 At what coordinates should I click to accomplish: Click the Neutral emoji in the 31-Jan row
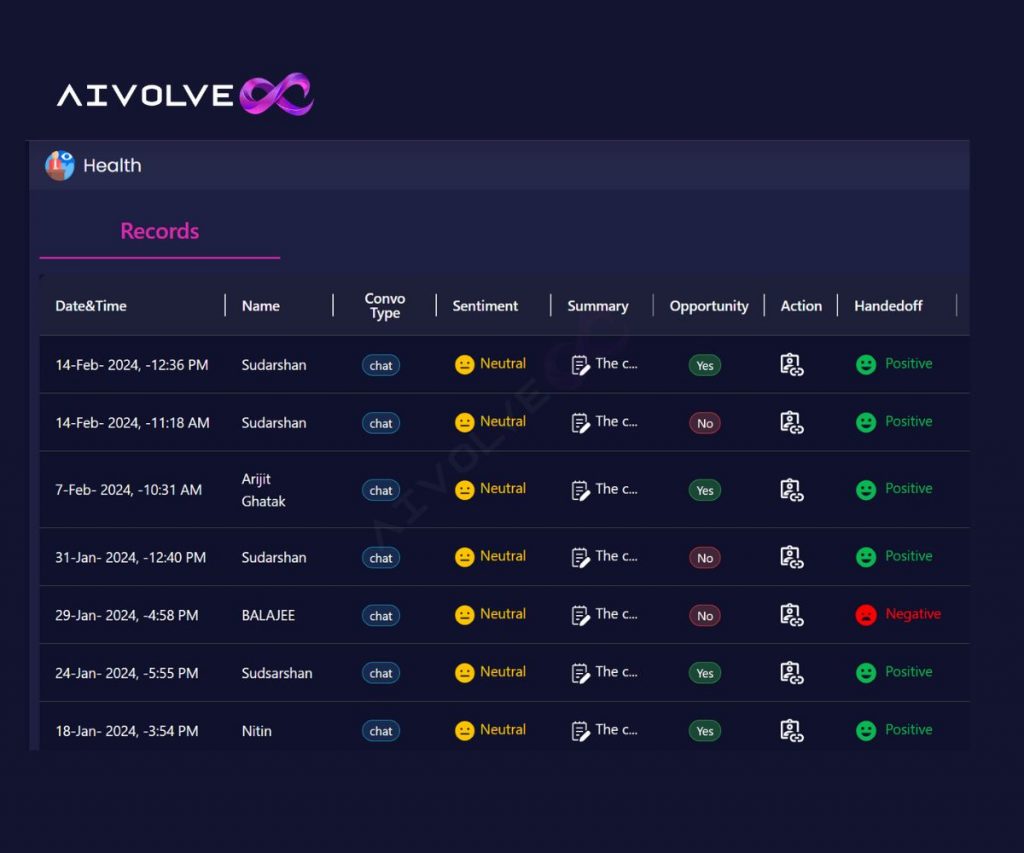[464, 557]
